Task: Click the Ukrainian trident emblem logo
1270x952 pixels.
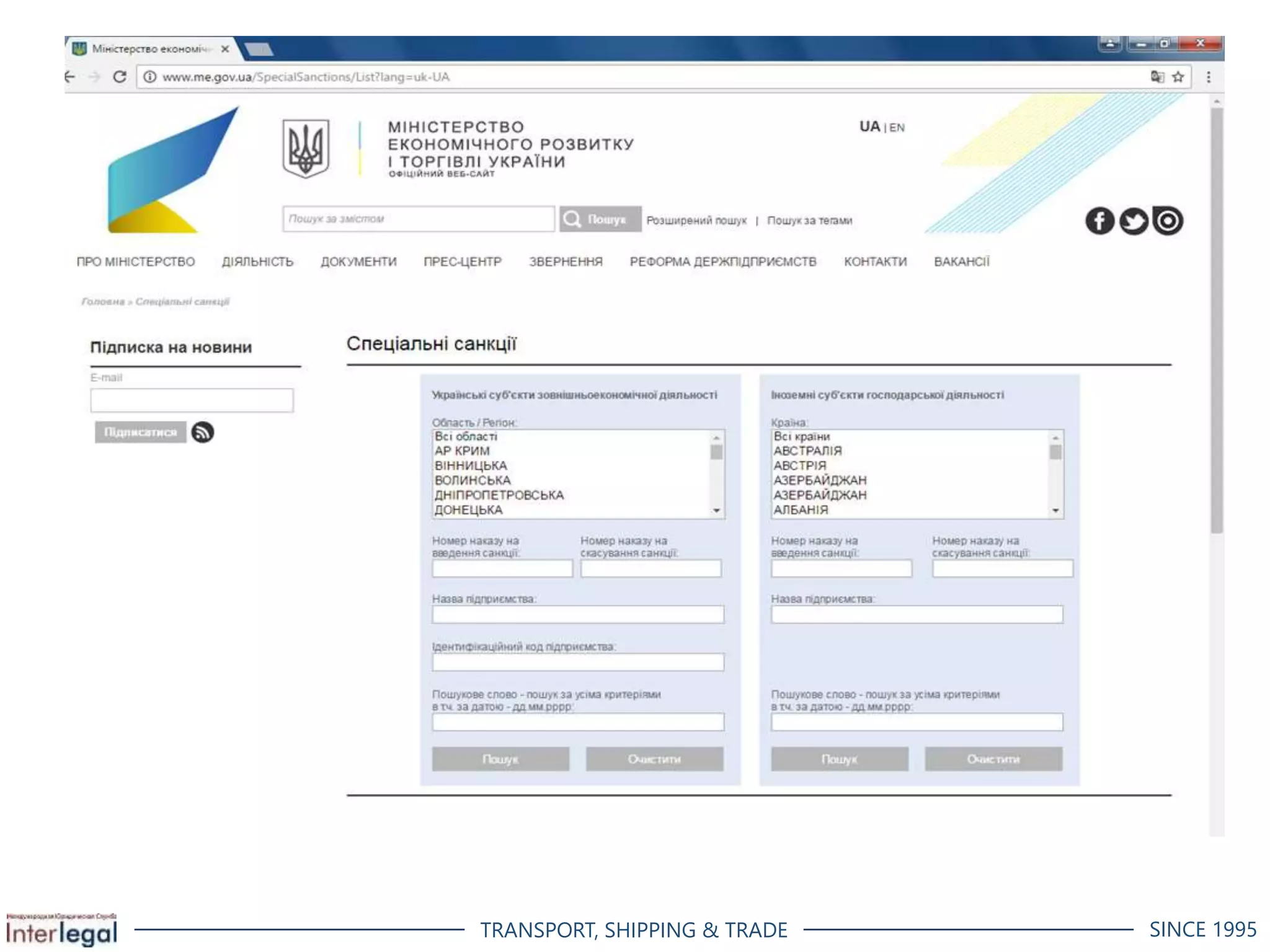Action: 306,148
